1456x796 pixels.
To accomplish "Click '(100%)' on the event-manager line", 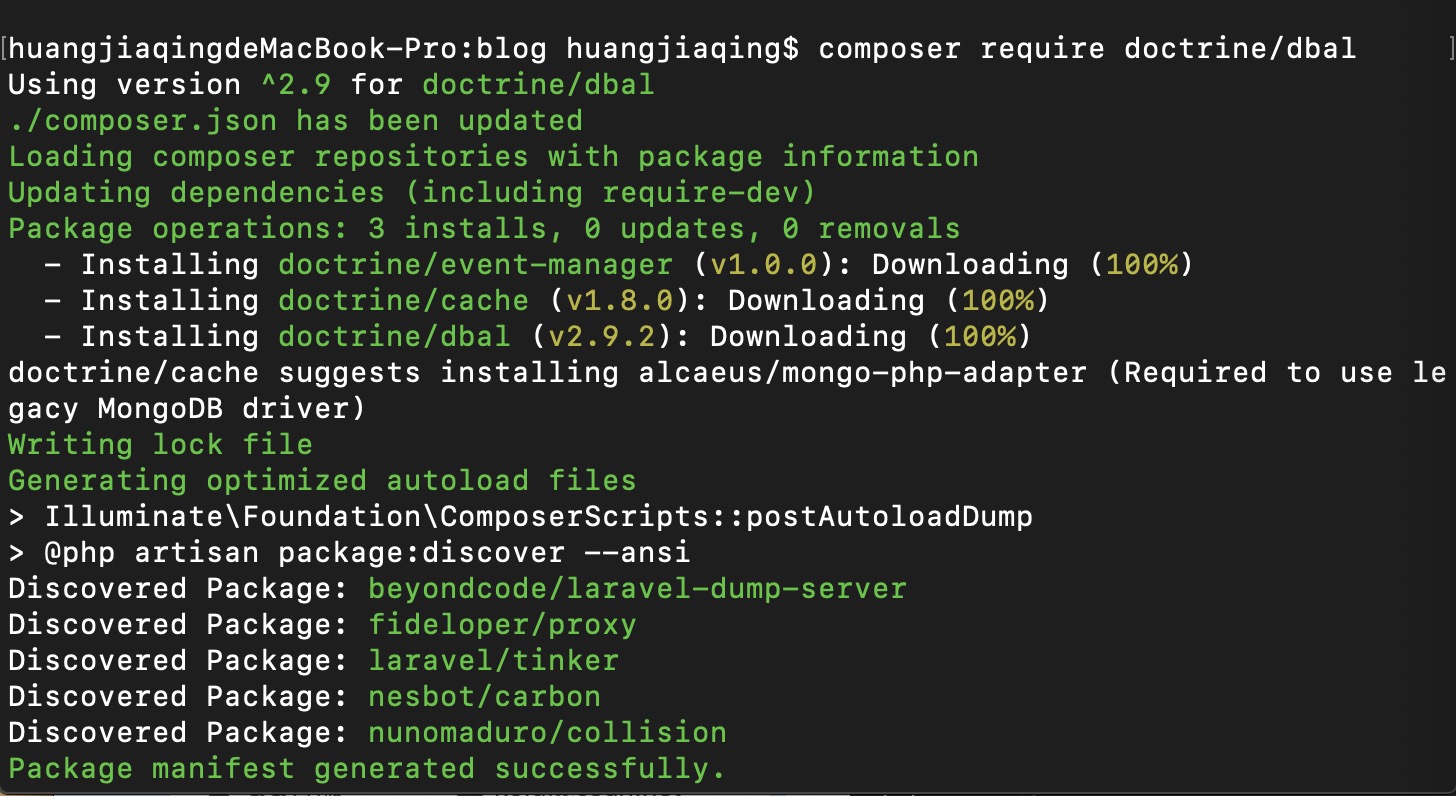I will pos(1141,264).
